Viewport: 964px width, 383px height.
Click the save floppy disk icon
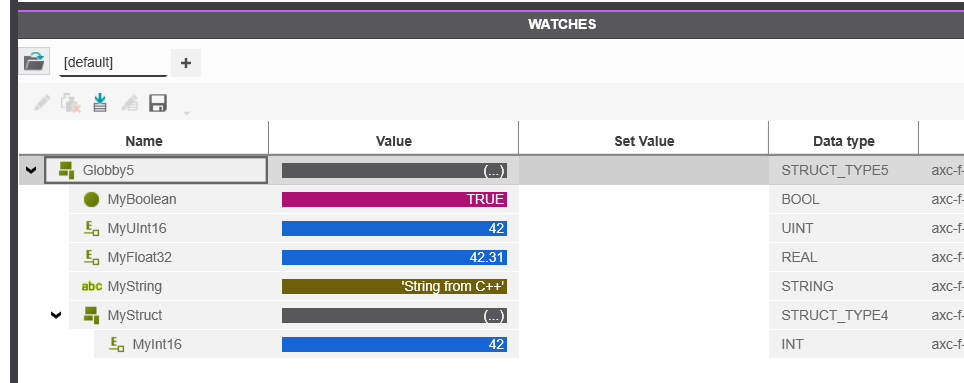click(x=158, y=103)
